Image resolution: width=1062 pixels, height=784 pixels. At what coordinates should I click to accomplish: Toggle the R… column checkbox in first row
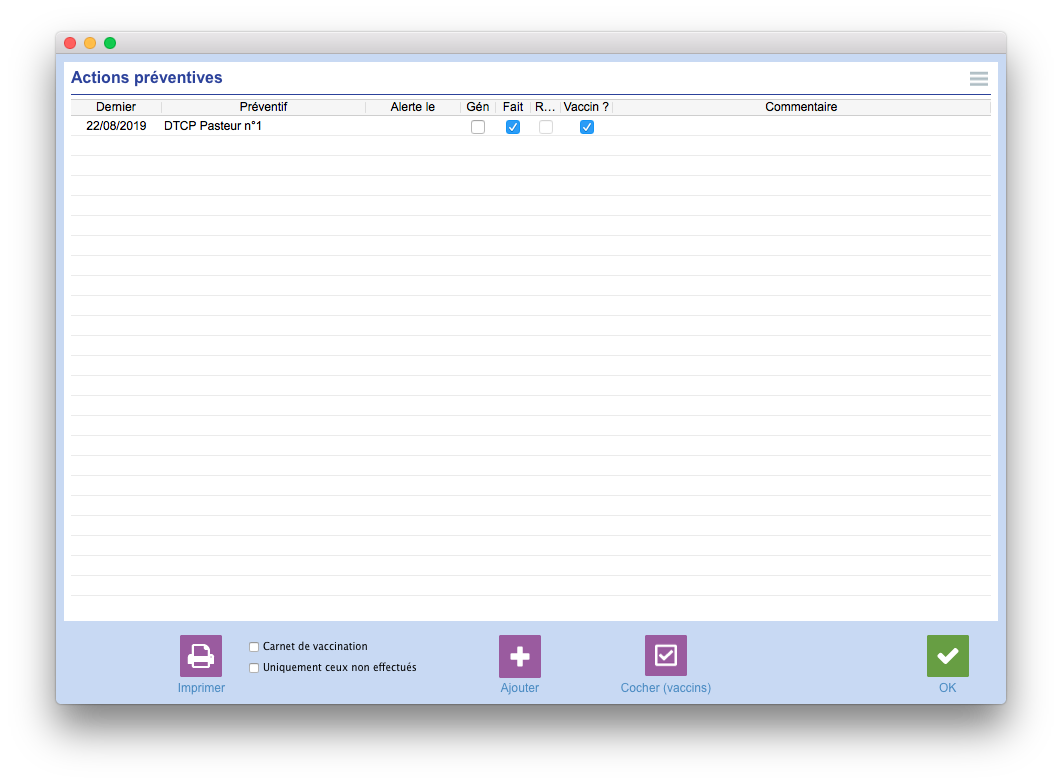[546, 127]
